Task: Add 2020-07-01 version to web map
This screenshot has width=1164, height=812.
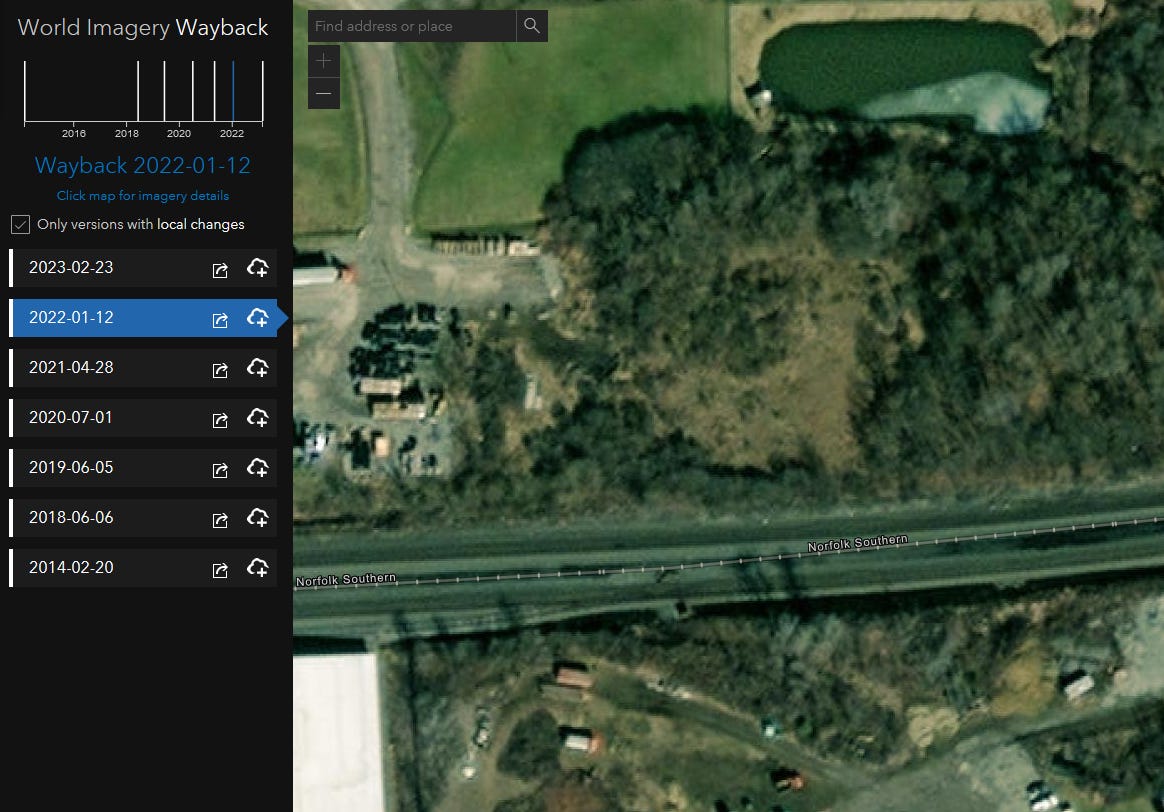Action: tap(258, 418)
